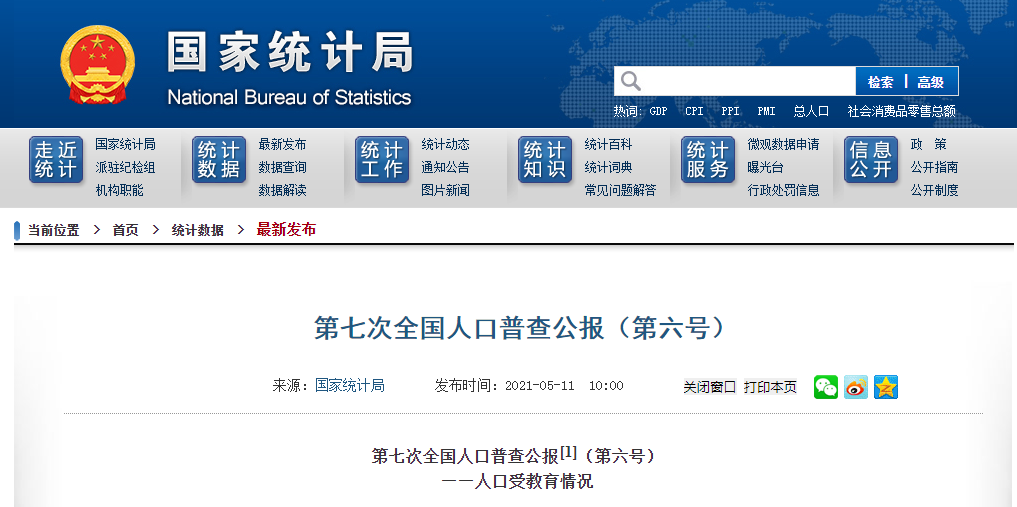Open the 走近统计 section tile
This screenshot has width=1017, height=507.
pyautogui.click(x=56, y=159)
